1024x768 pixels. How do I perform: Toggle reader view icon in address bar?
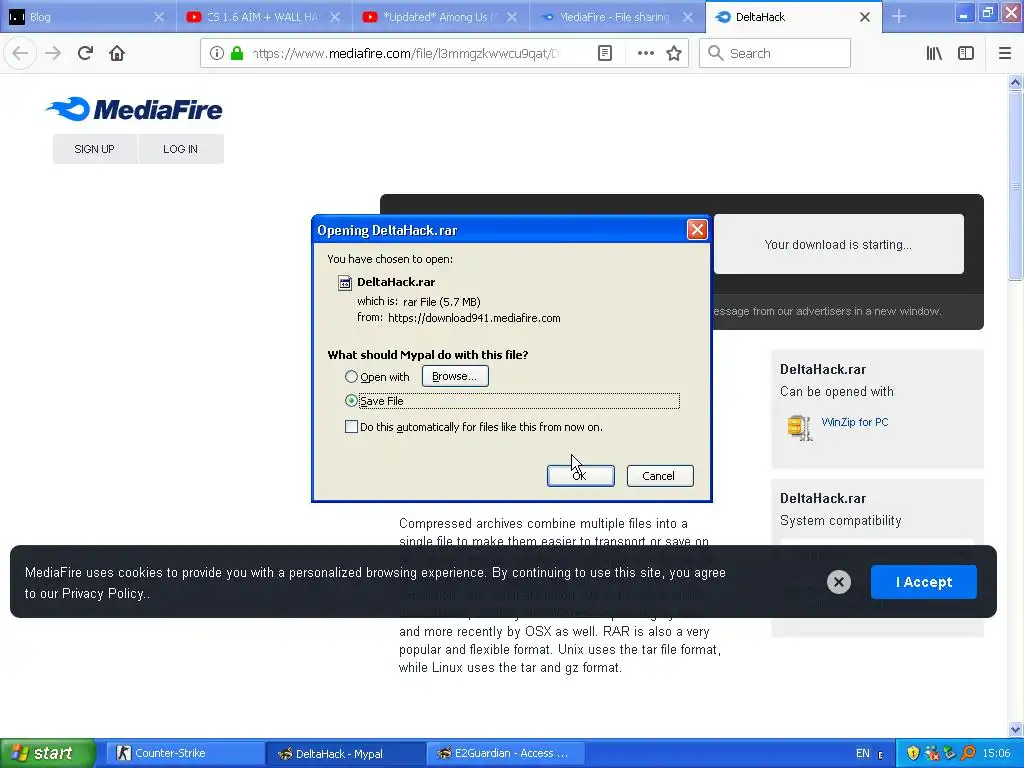pos(605,54)
